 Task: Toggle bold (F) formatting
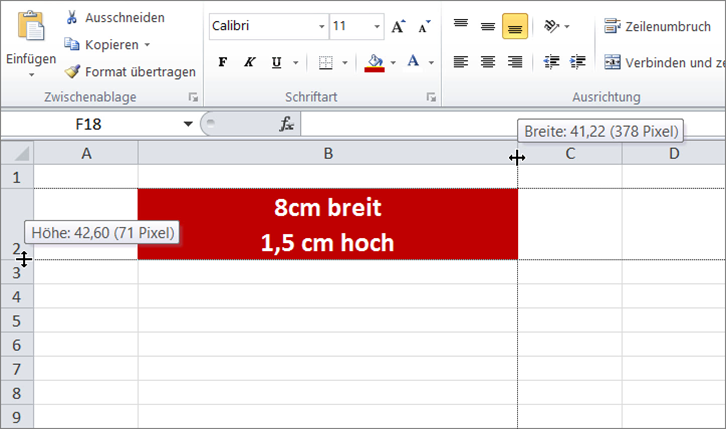(223, 62)
